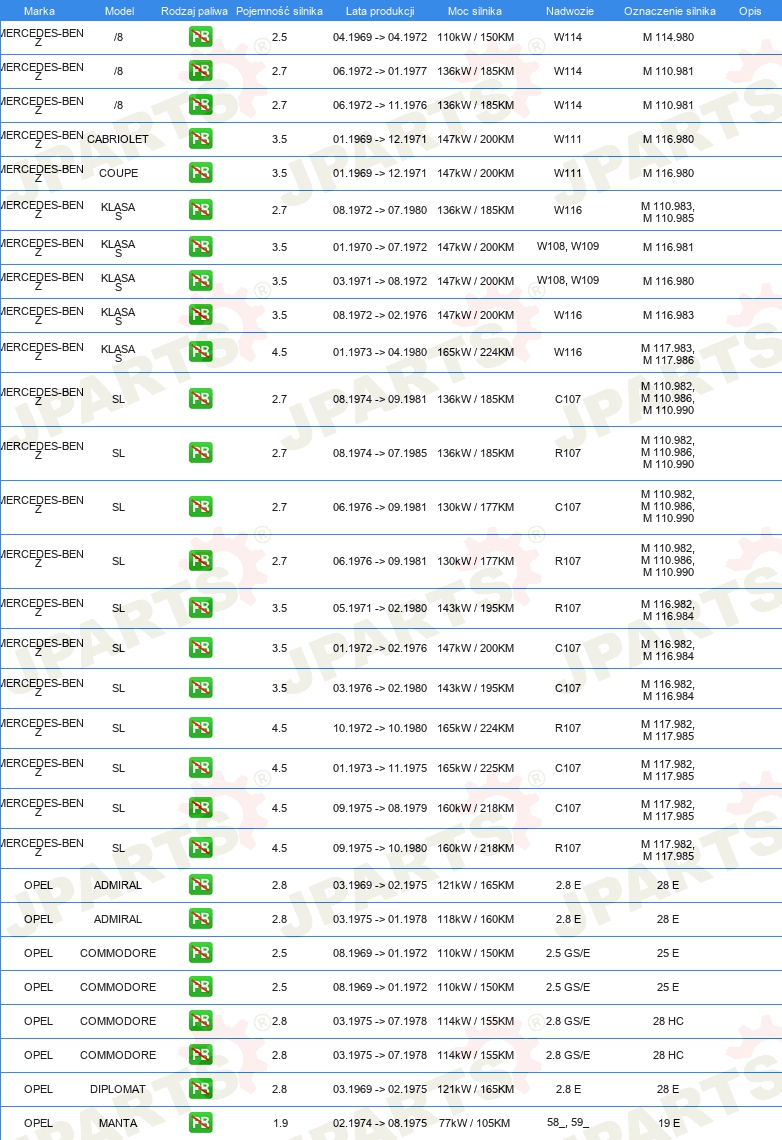Viewport: 782px width, 1140px height.
Task: Click engine codes M 117.983, M 117.986
Action: (668, 354)
